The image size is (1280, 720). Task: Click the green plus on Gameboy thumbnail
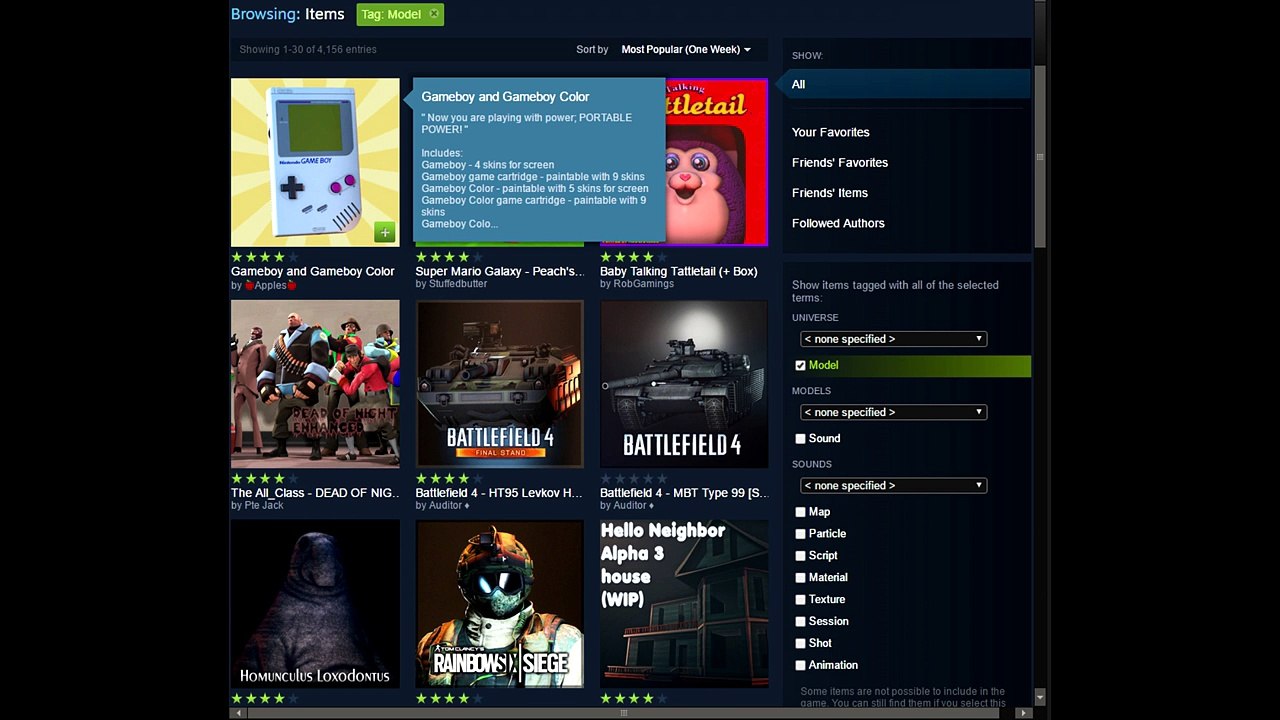pos(385,233)
